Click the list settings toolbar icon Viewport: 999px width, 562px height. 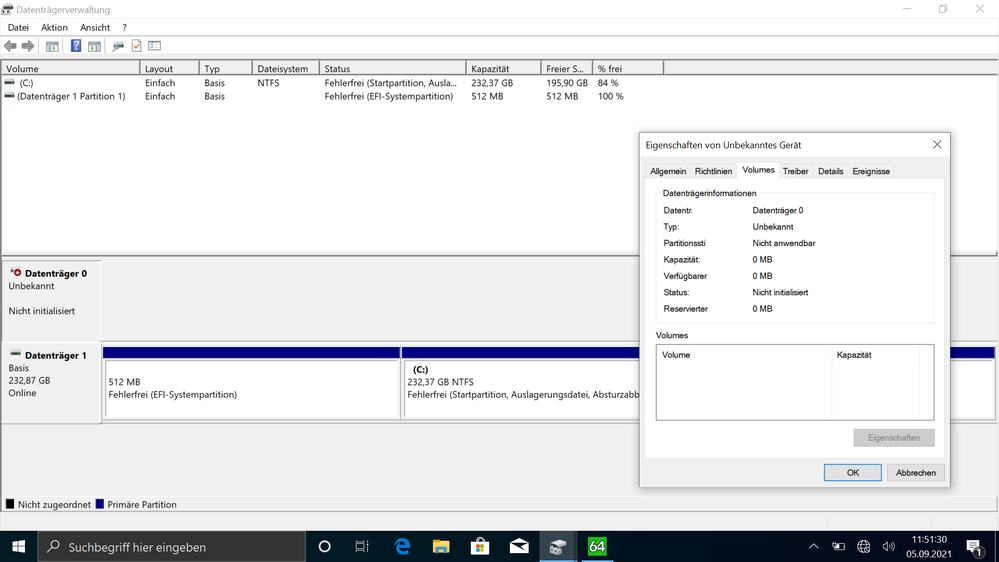155,46
